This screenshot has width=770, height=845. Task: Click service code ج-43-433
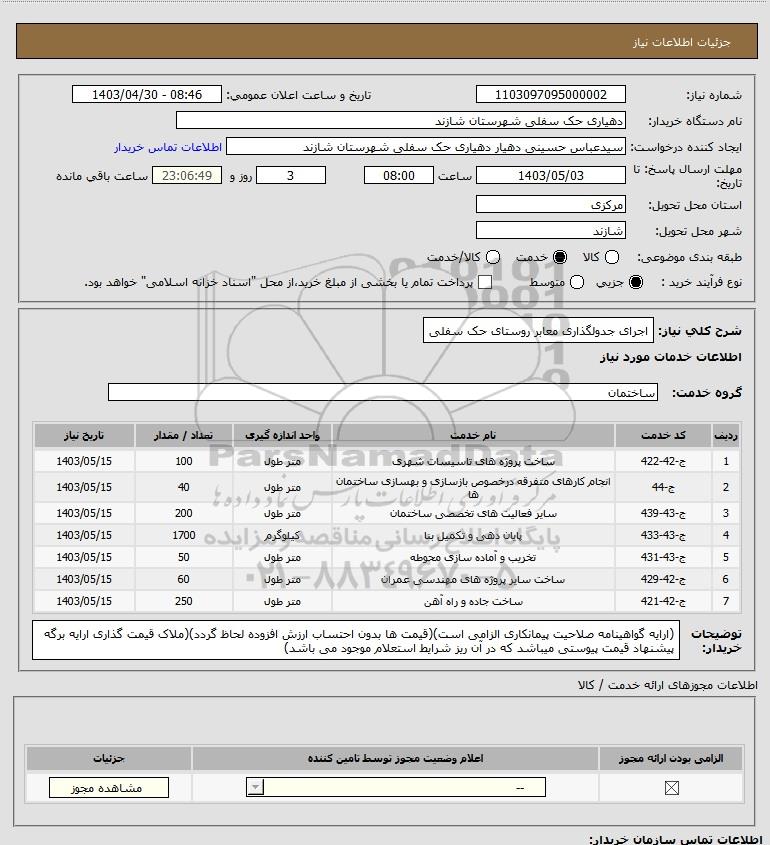[663, 535]
